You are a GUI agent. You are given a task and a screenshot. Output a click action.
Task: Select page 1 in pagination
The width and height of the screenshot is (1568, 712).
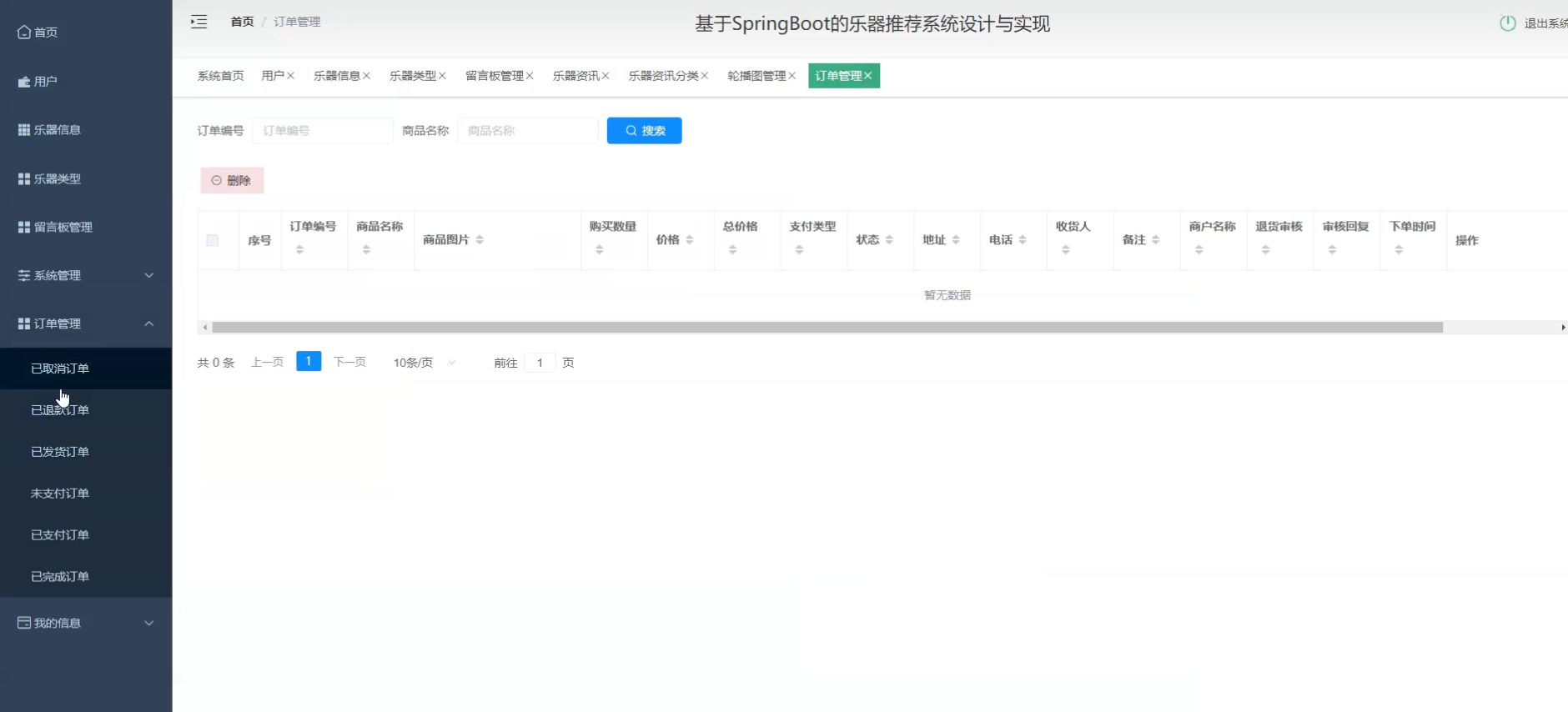pos(309,362)
